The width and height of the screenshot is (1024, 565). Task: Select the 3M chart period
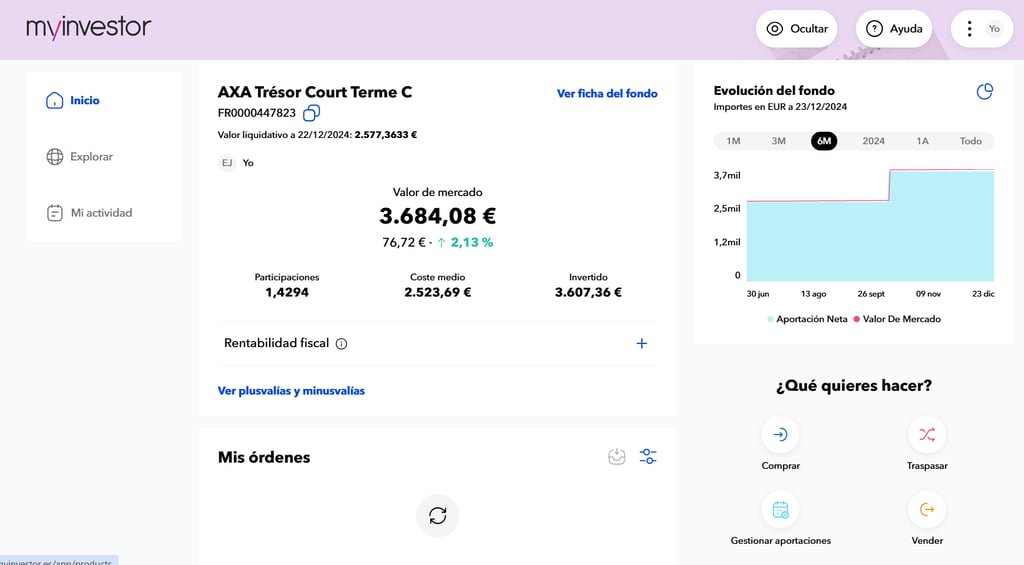click(778, 141)
